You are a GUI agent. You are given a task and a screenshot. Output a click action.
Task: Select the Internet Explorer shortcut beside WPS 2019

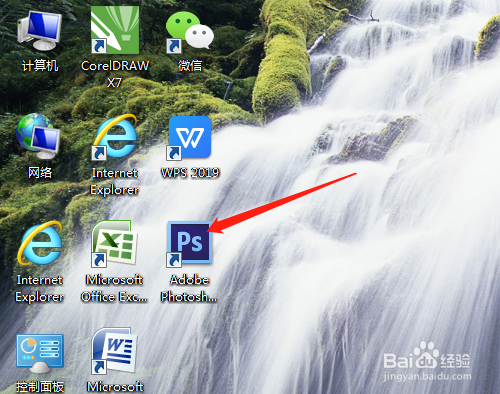coord(115,137)
